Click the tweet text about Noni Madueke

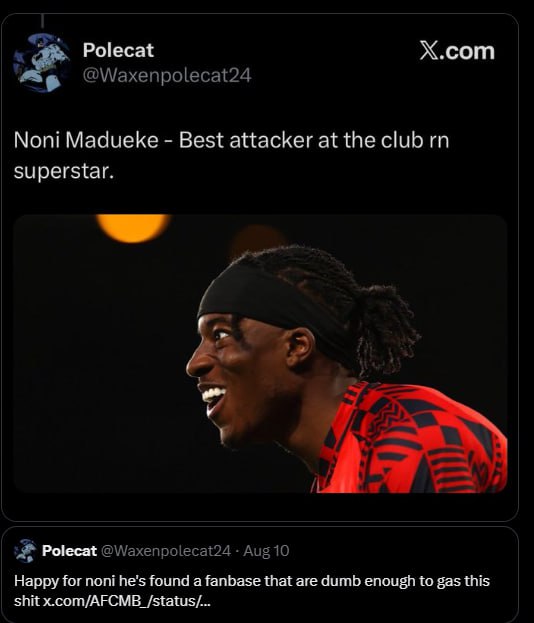point(232,155)
